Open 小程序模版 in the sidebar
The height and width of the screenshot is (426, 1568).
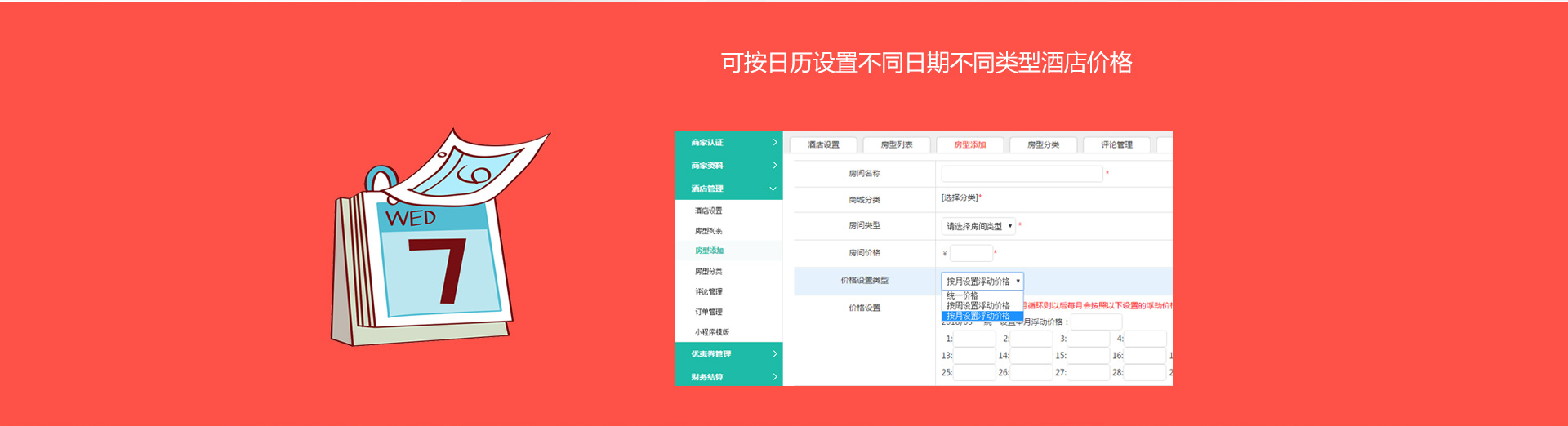click(712, 332)
